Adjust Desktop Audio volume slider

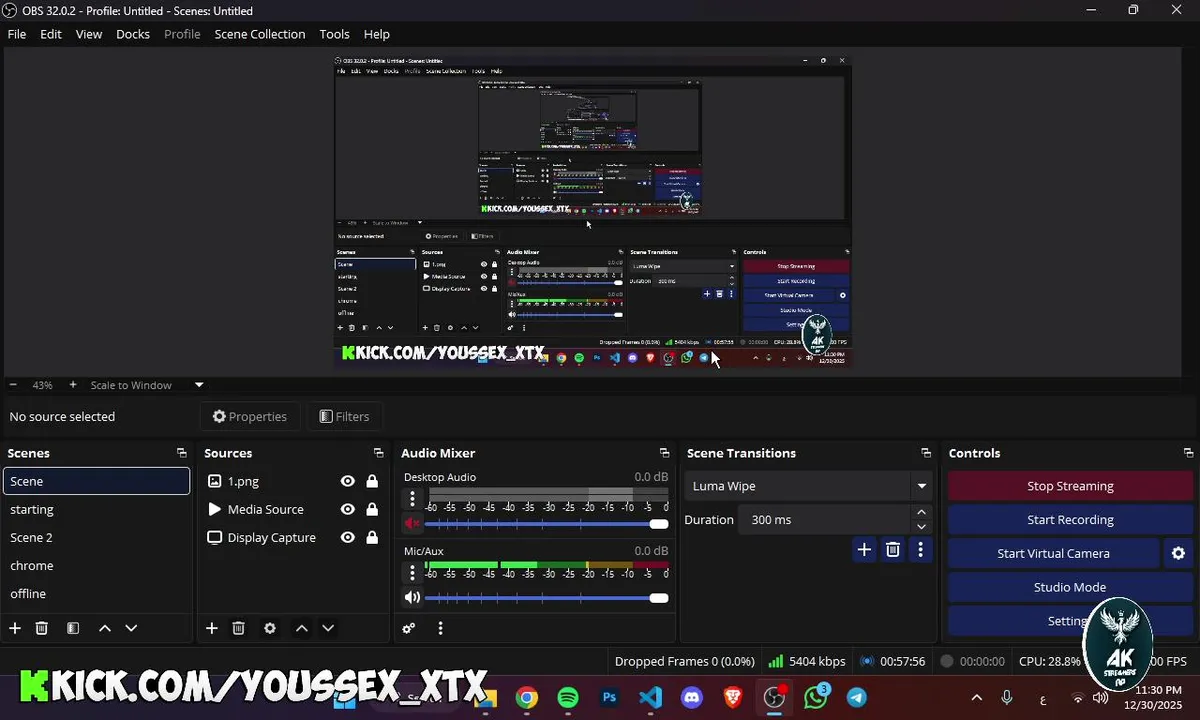[547, 523]
